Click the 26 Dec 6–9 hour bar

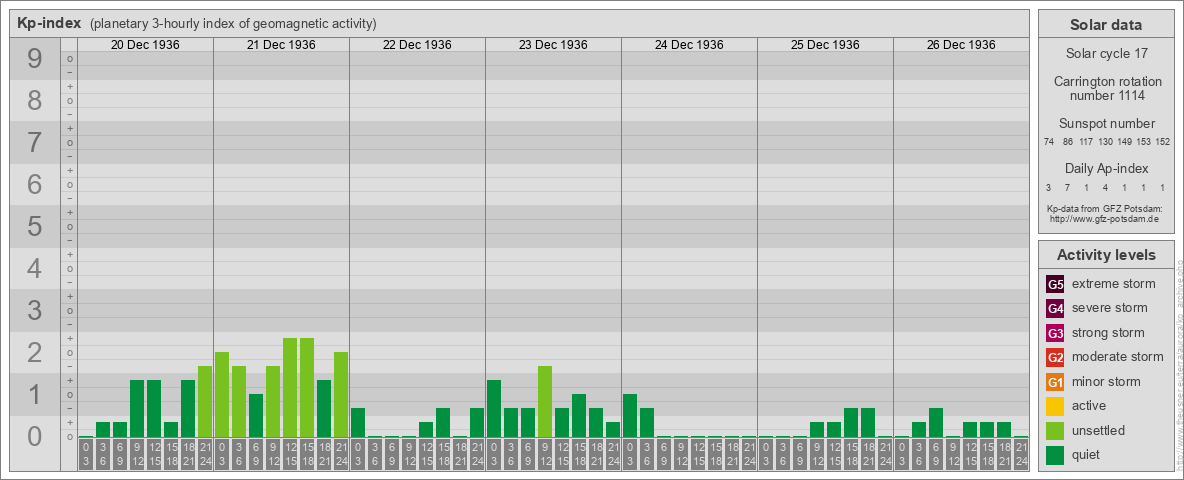pyautogui.click(x=936, y=423)
